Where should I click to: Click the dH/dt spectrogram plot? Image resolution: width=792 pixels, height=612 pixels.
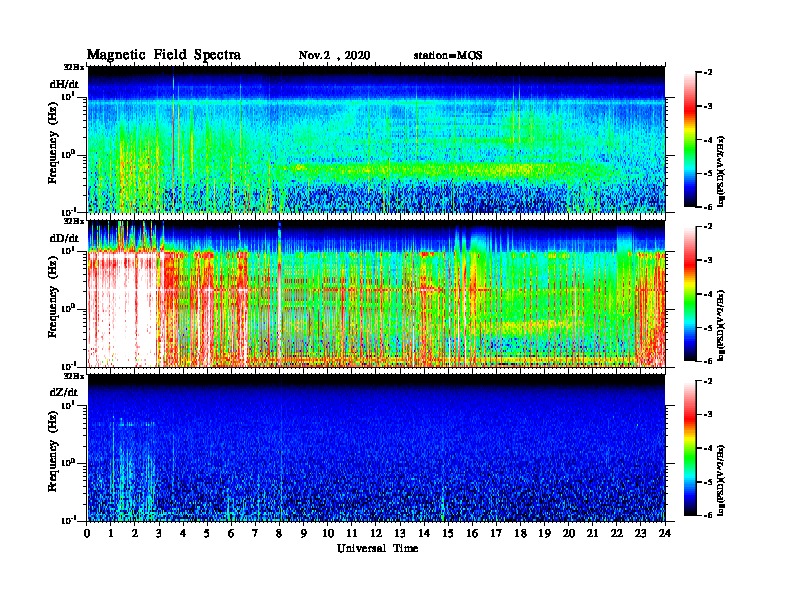(376, 139)
